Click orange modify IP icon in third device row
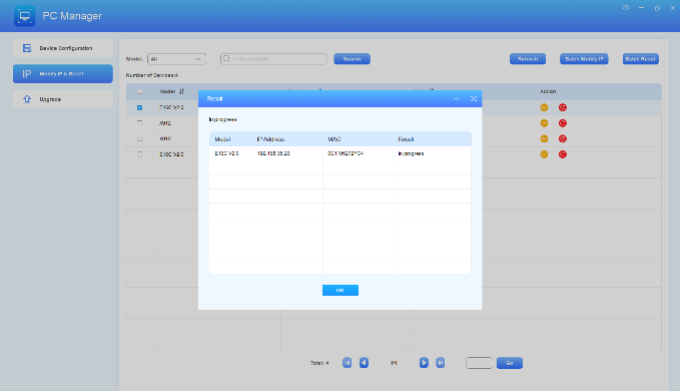Viewport: 680px width, 391px height. (x=544, y=139)
